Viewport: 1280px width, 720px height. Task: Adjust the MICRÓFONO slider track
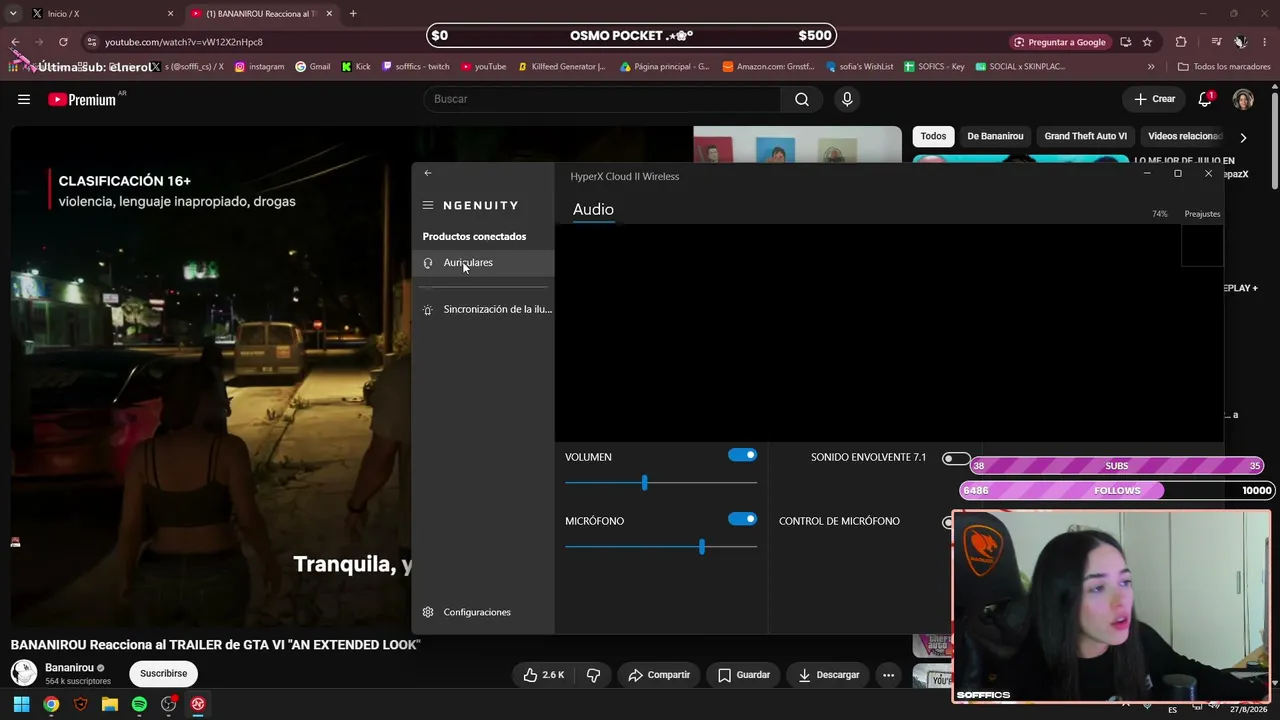click(661, 547)
